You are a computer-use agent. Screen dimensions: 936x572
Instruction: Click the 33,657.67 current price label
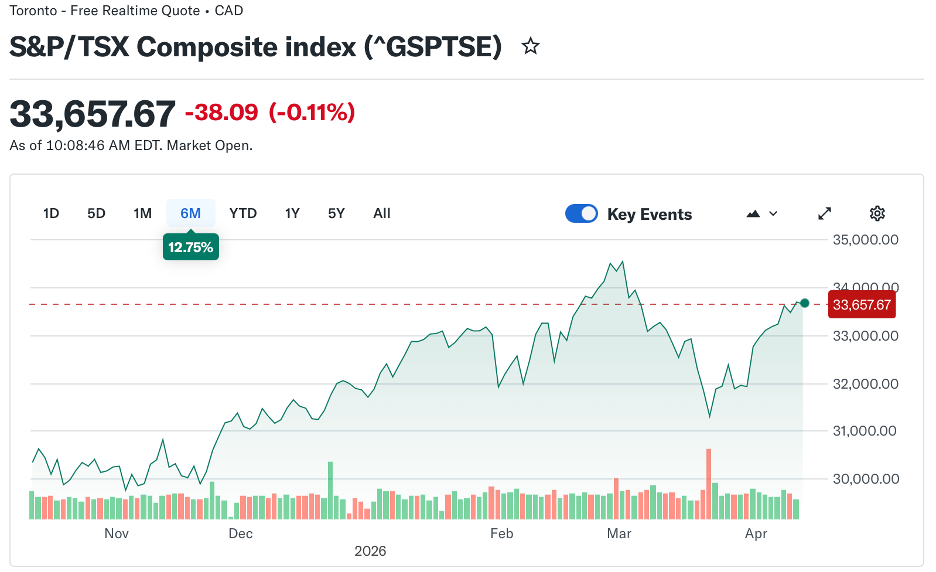[861, 305]
